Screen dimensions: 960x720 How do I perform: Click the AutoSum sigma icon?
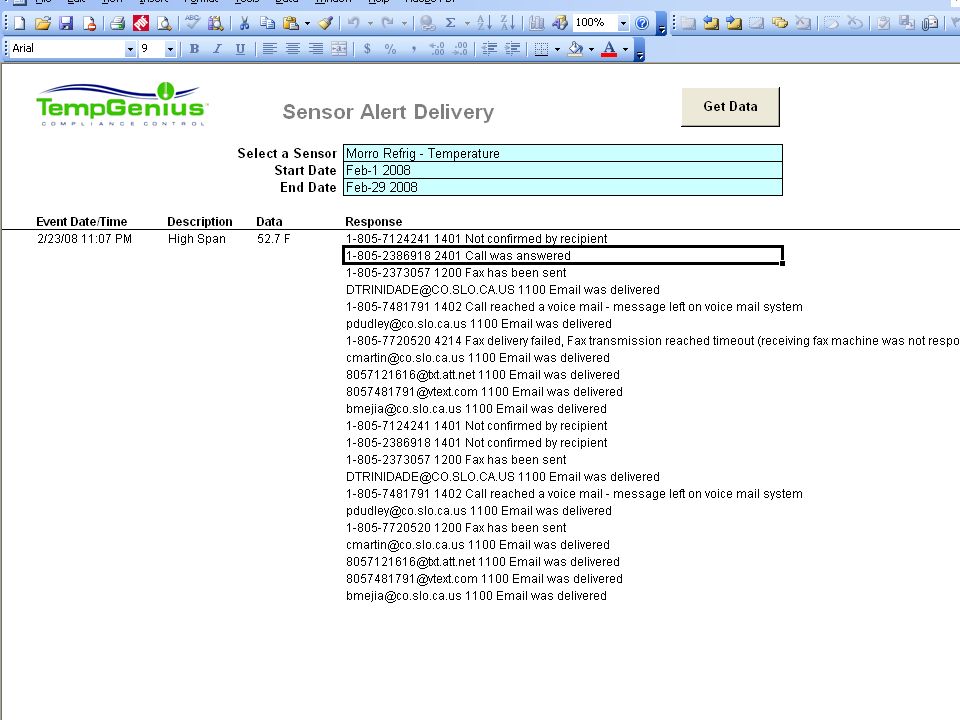451,24
